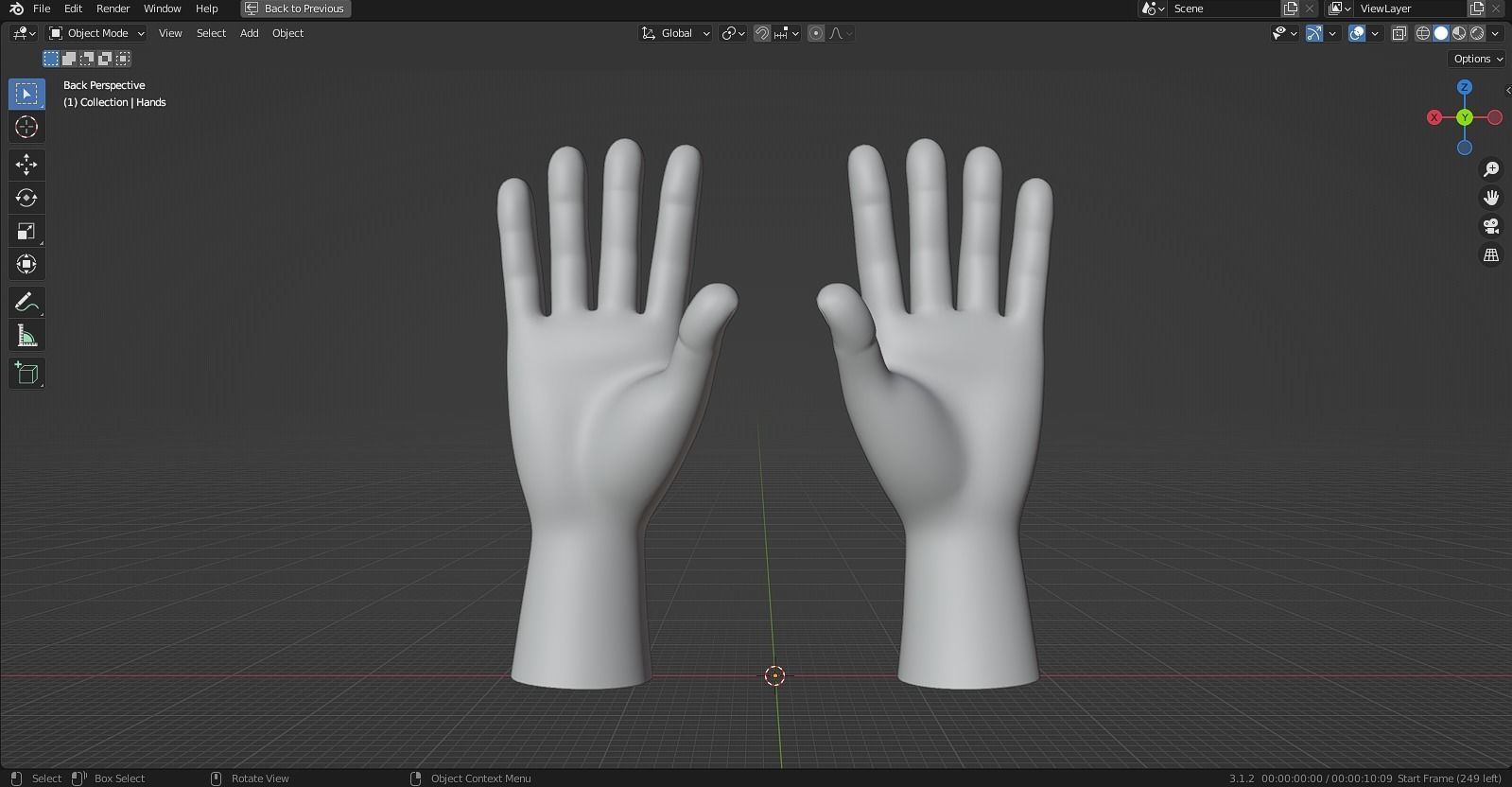Toggle show gizmos button

tap(1313, 33)
